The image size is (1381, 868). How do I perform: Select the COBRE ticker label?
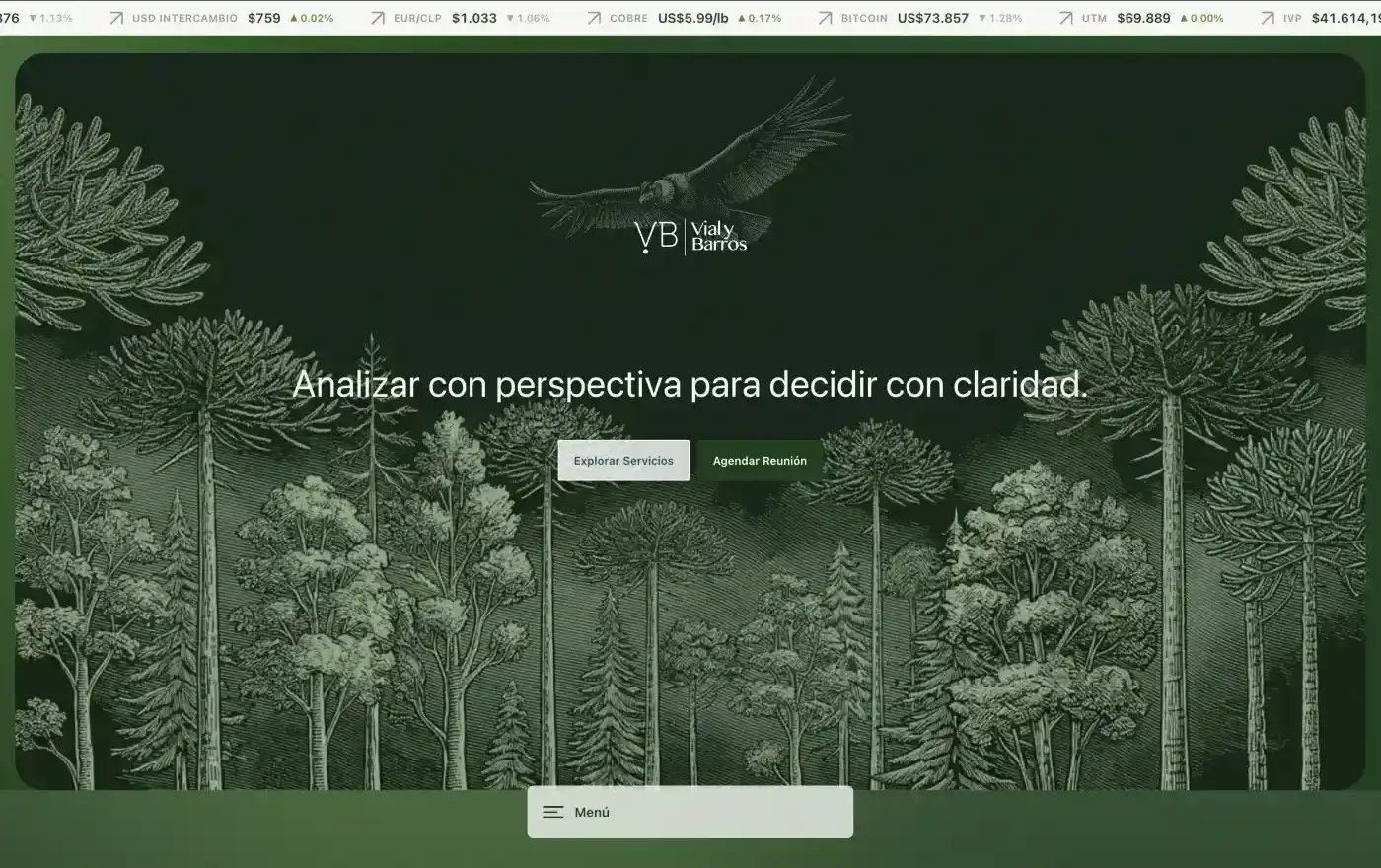click(628, 18)
